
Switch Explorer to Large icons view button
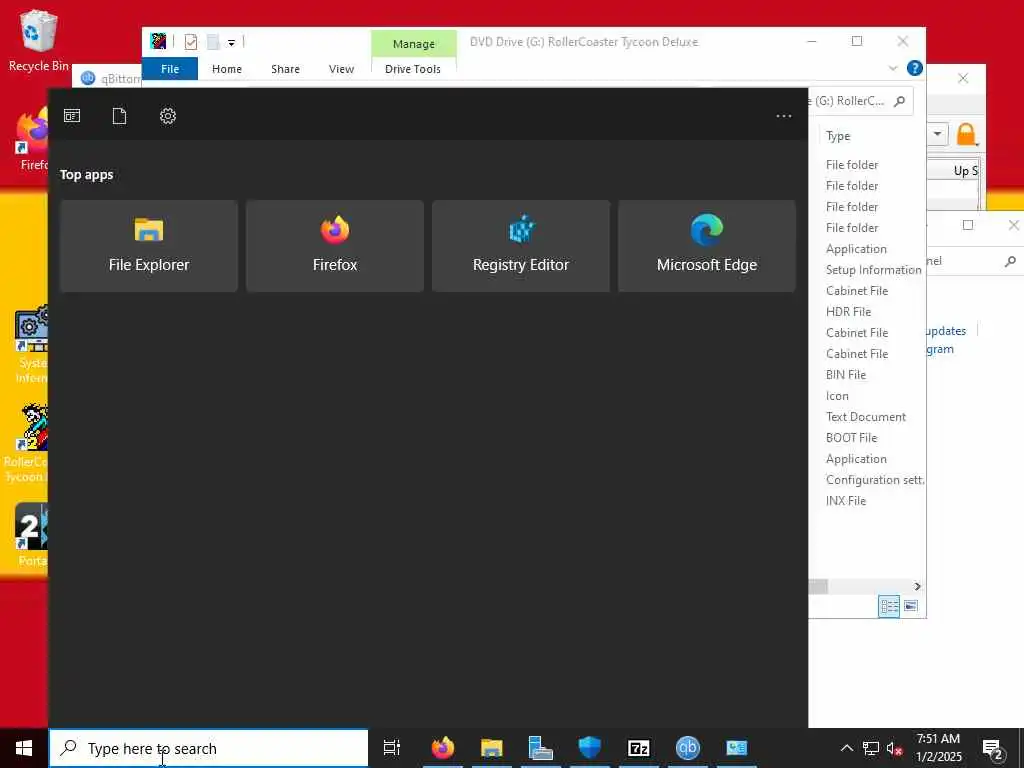pos(910,607)
